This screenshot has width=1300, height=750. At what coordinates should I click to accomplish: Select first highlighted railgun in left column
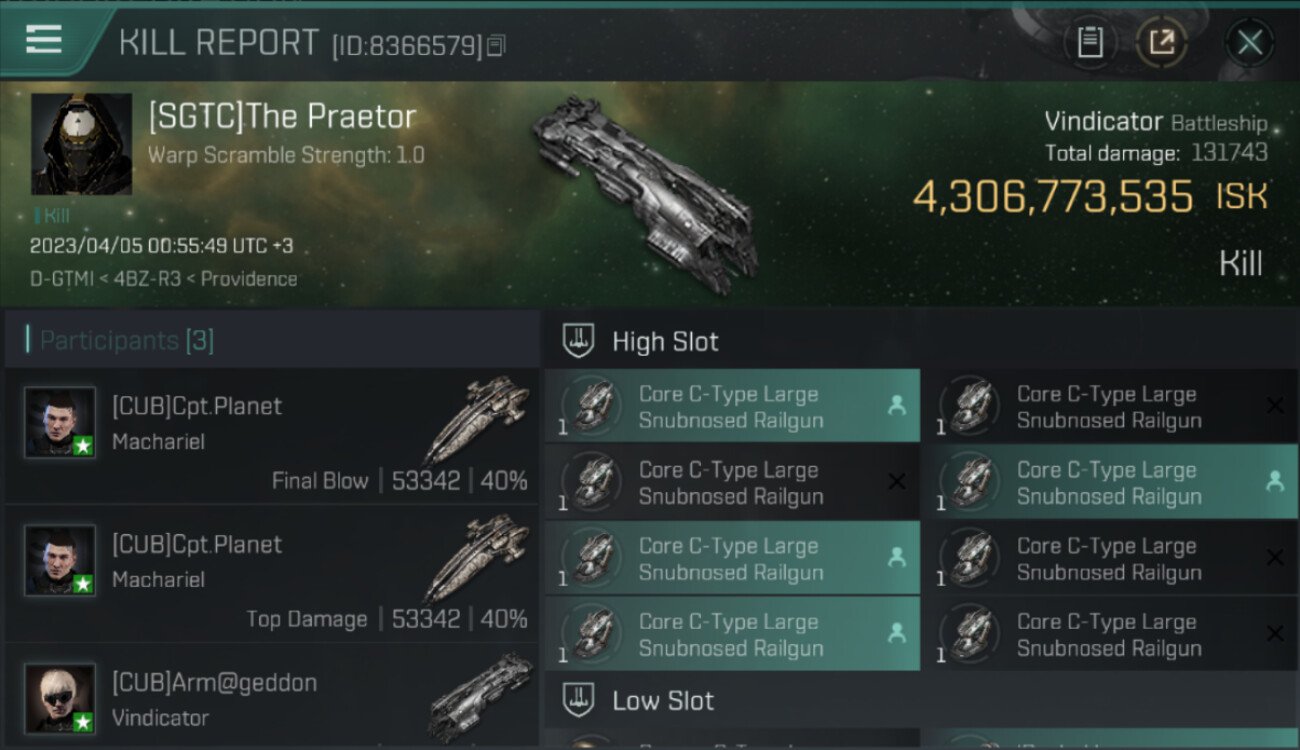coord(732,406)
